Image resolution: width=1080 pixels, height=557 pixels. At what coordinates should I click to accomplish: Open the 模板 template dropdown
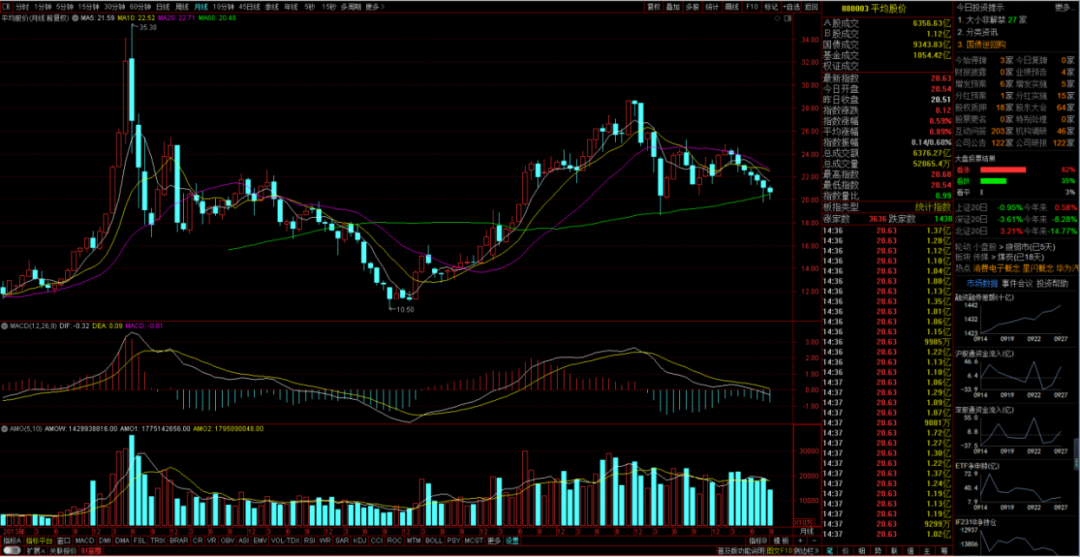click(x=780, y=540)
